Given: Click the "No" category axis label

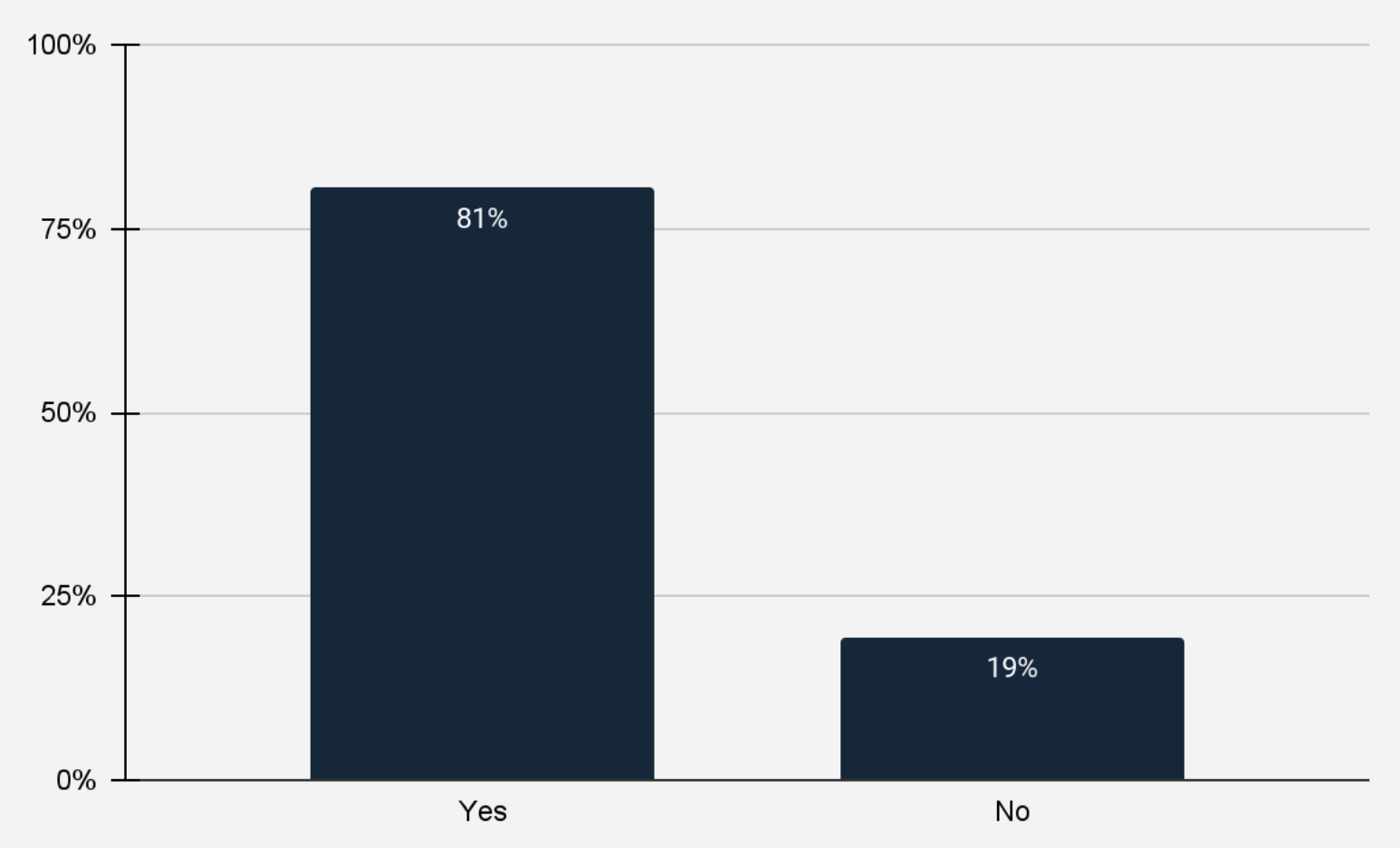Looking at the screenshot, I should [x=1012, y=811].
